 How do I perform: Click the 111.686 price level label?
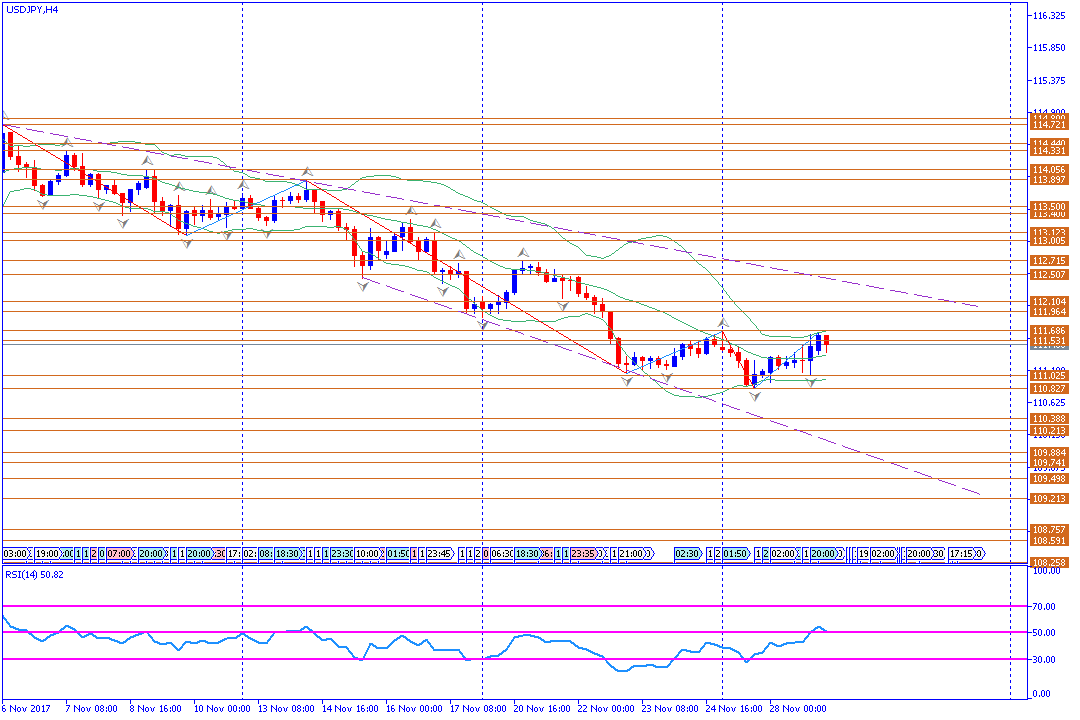[1049, 331]
